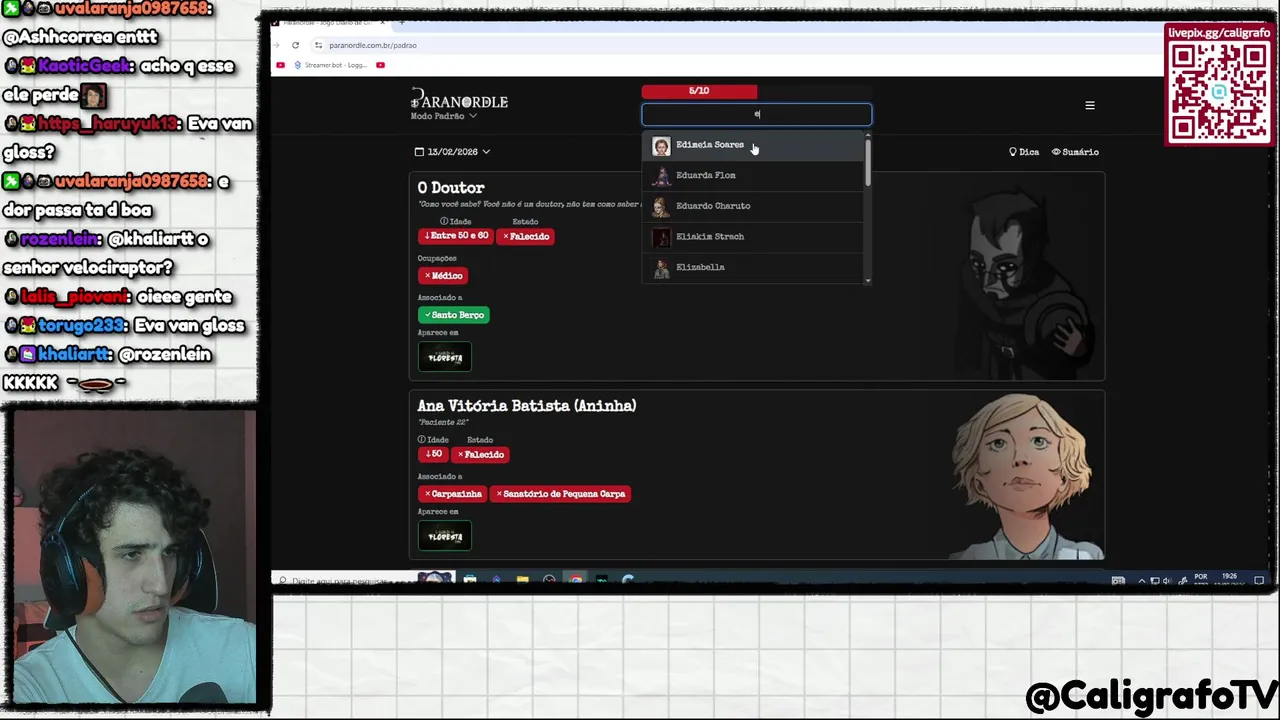The height and width of the screenshot is (720, 1280).
Task: Click the Floresta thumbnail under O Doutor
Action: (x=445, y=357)
